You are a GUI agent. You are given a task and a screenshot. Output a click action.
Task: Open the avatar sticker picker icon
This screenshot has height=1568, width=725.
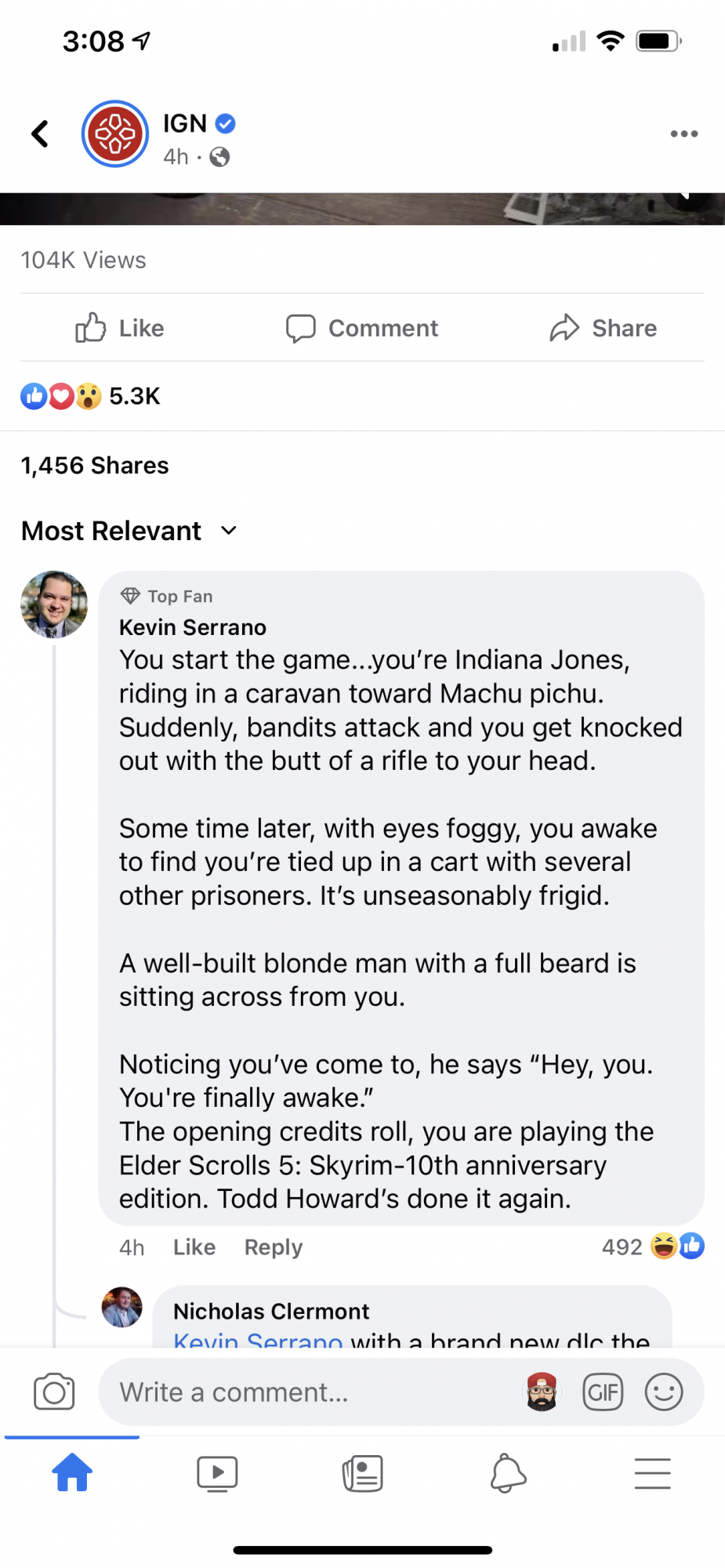pos(542,1392)
